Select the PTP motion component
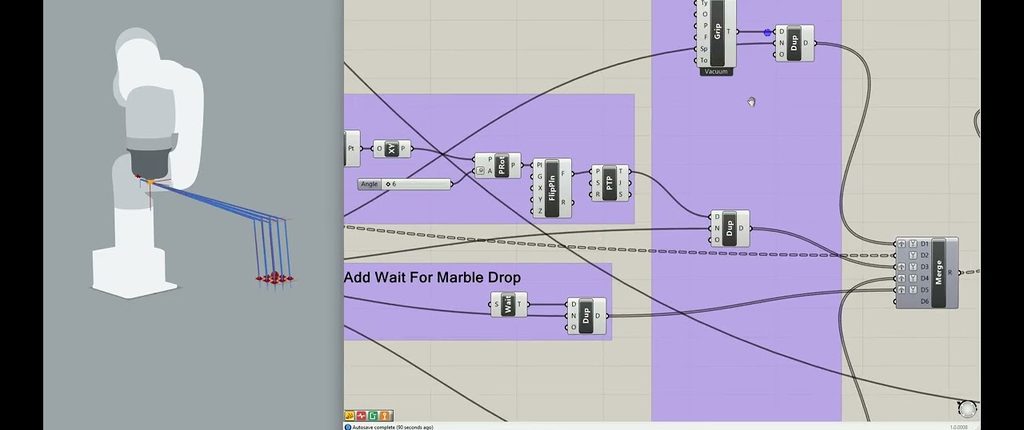This screenshot has height=430, width=1024. 609,183
